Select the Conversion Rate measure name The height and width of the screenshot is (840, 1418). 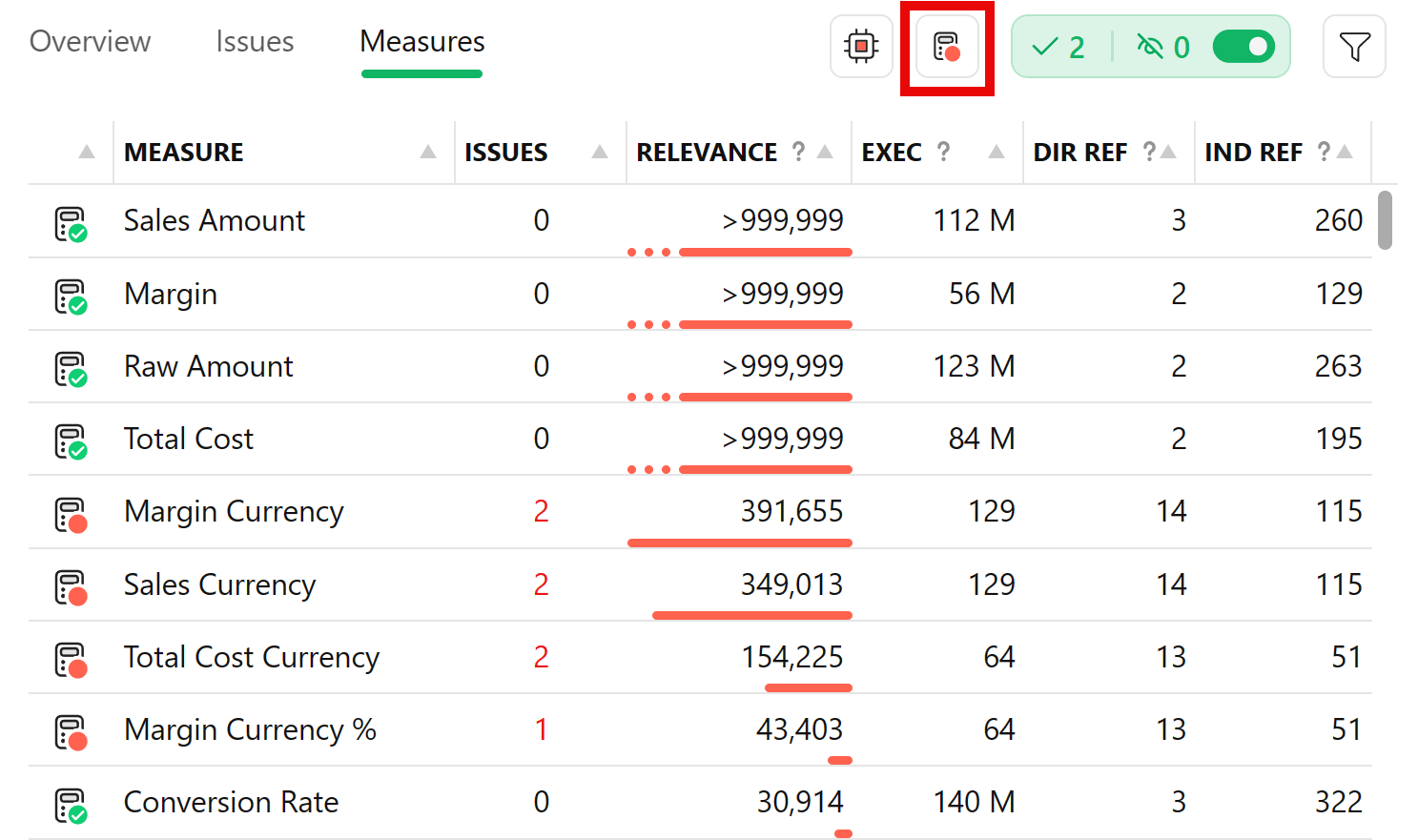232,802
